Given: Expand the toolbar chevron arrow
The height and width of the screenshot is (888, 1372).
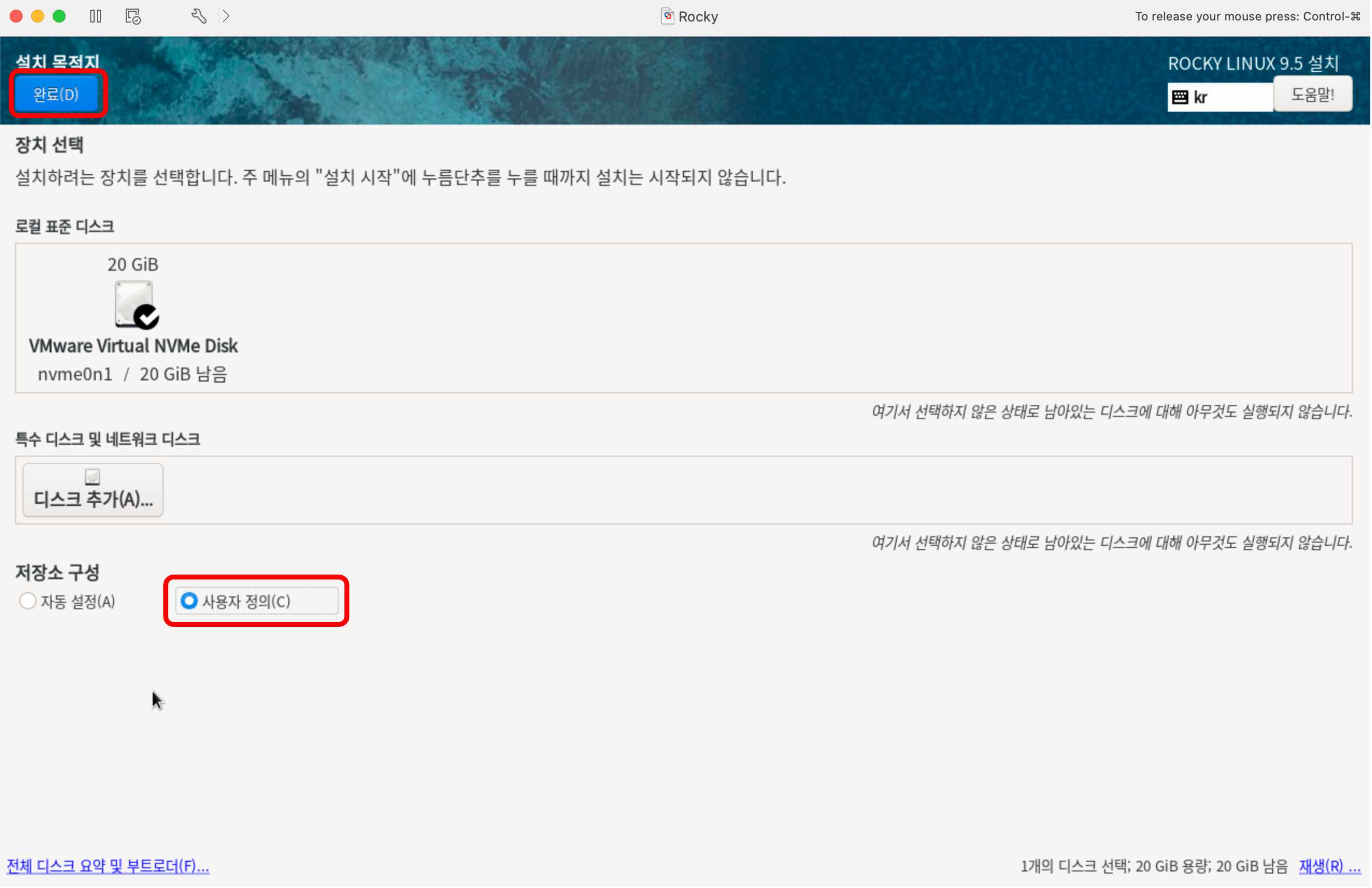Looking at the screenshot, I should [x=227, y=16].
